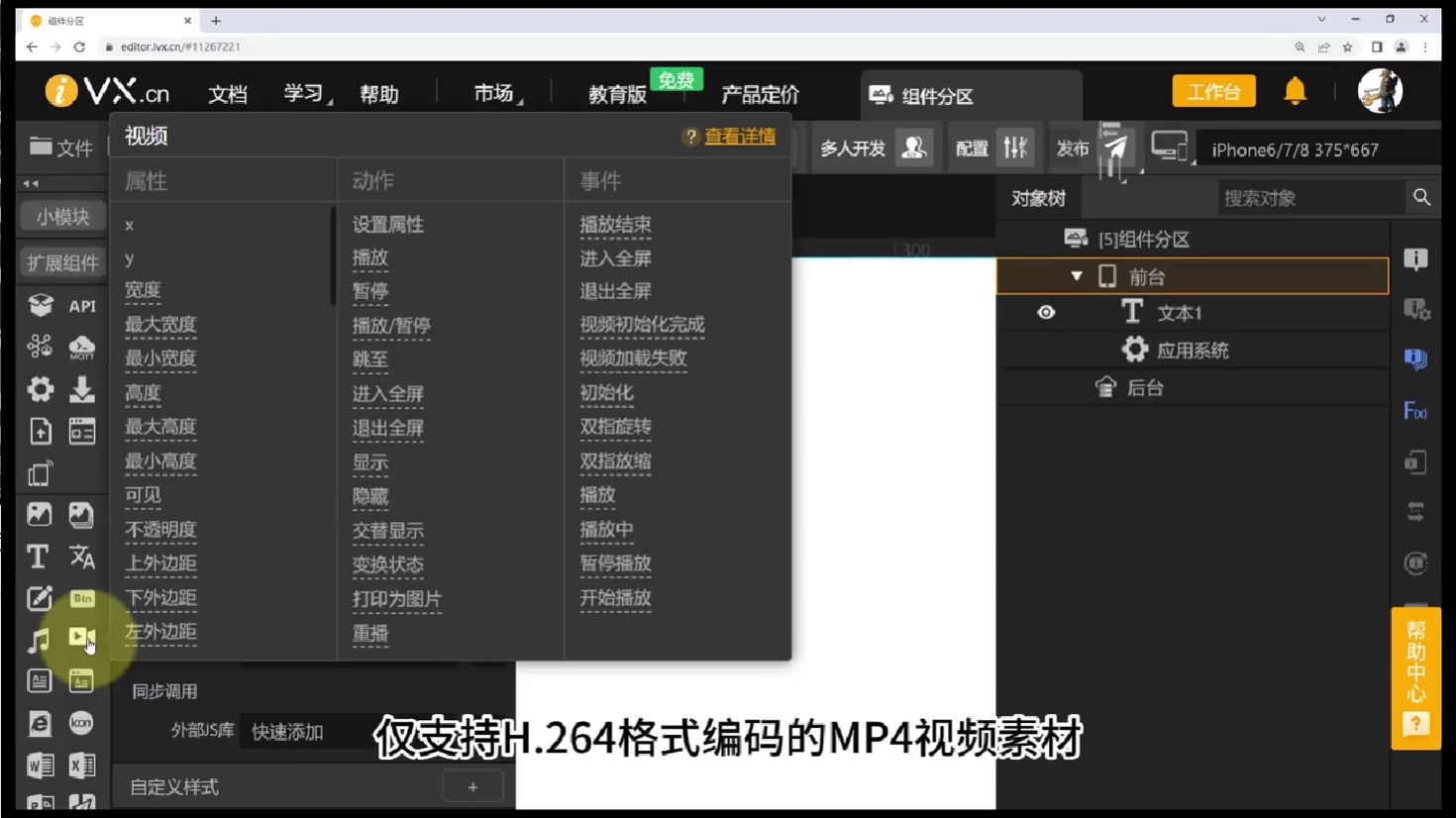Select the open-box 3D component icon
Screen dimensions: 1456x818
click(39, 306)
